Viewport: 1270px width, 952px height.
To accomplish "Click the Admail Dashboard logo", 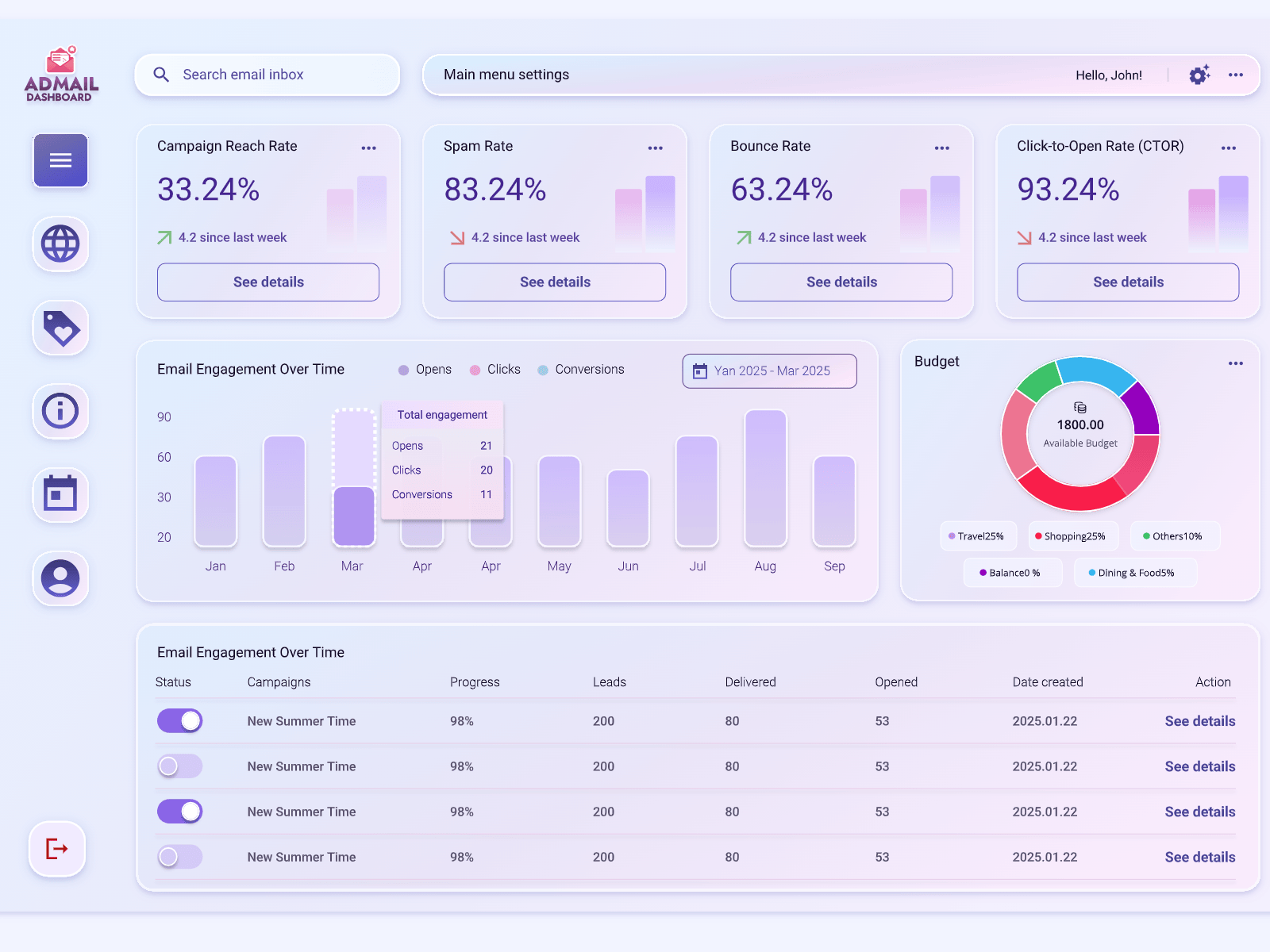I will (x=60, y=75).
